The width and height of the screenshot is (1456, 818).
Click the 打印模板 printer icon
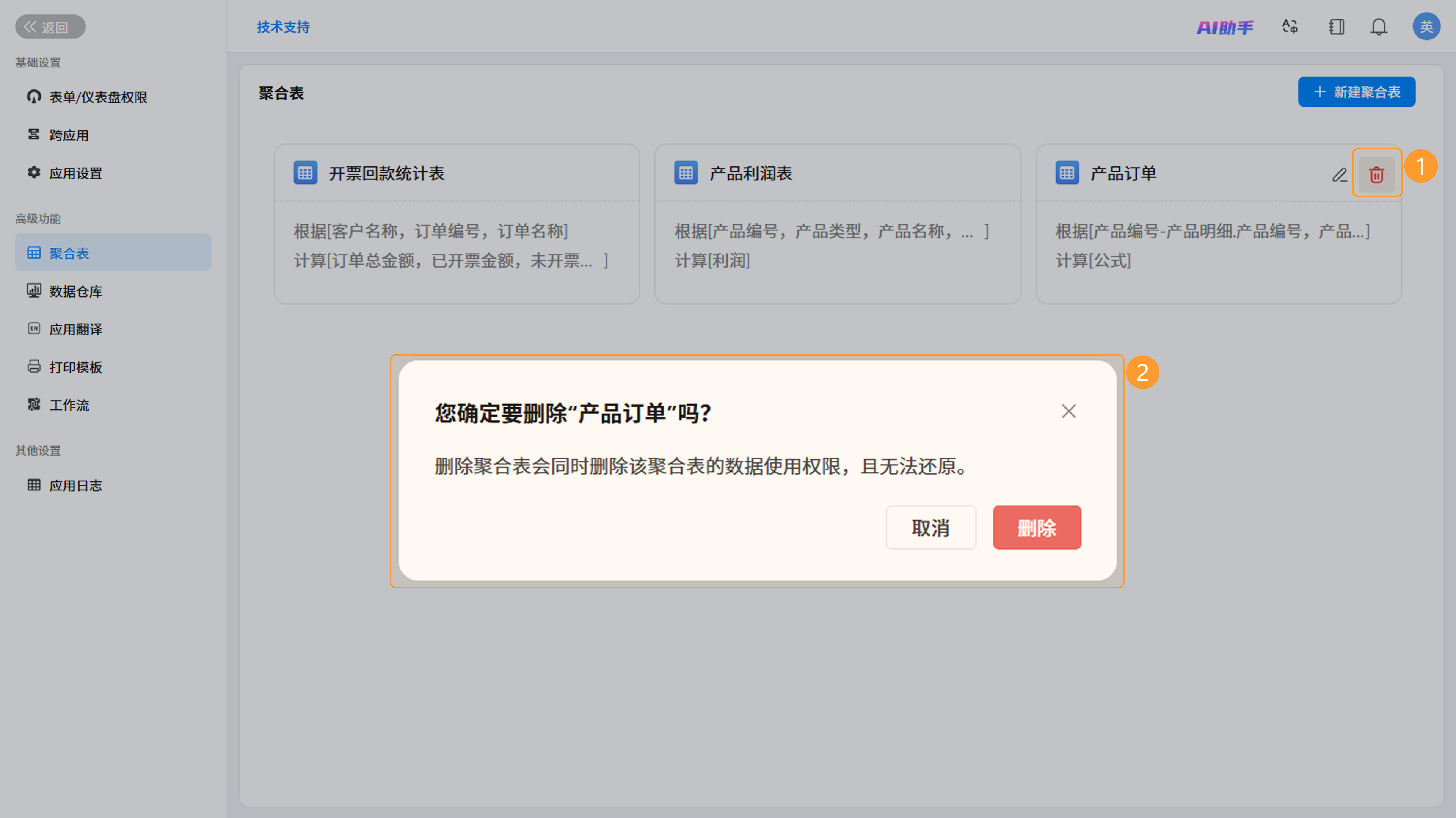point(34,366)
